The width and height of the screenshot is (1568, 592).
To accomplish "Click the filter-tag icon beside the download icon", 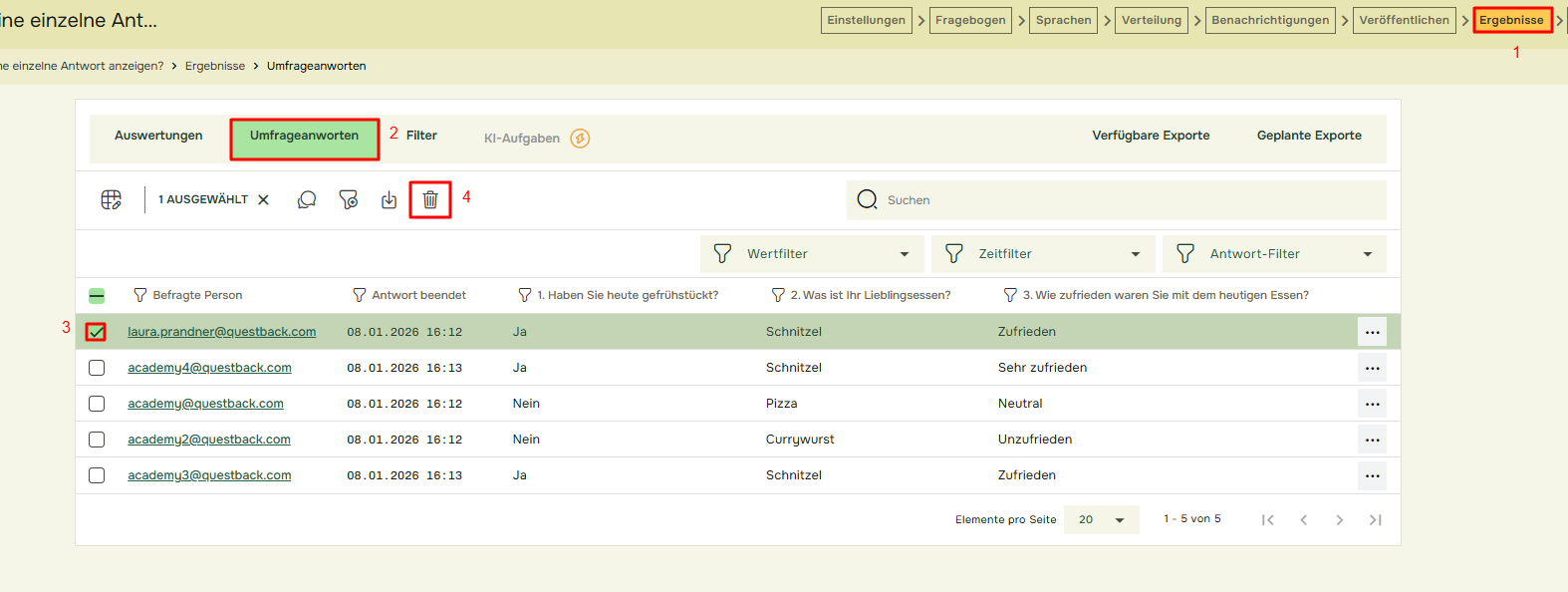I will pos(348,199).
